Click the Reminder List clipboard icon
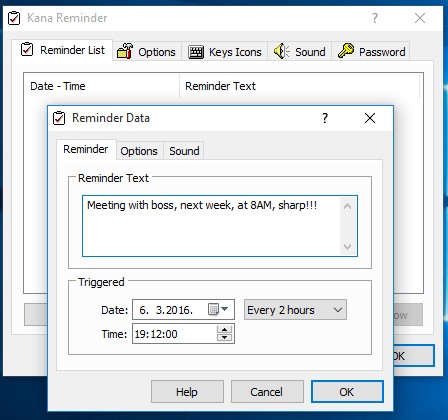Screen dimensions: 448x420 click(27, 49)
